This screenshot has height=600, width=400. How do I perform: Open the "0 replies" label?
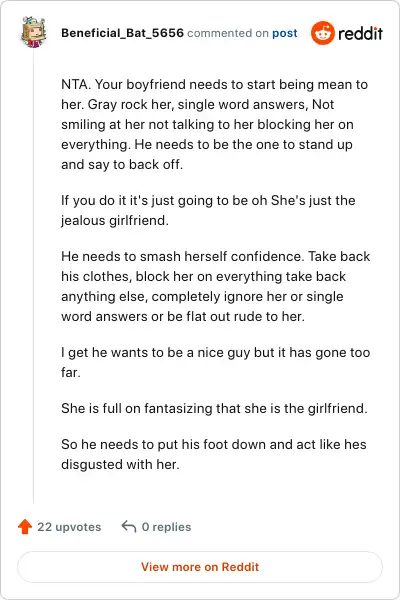[x=166, y=527]
